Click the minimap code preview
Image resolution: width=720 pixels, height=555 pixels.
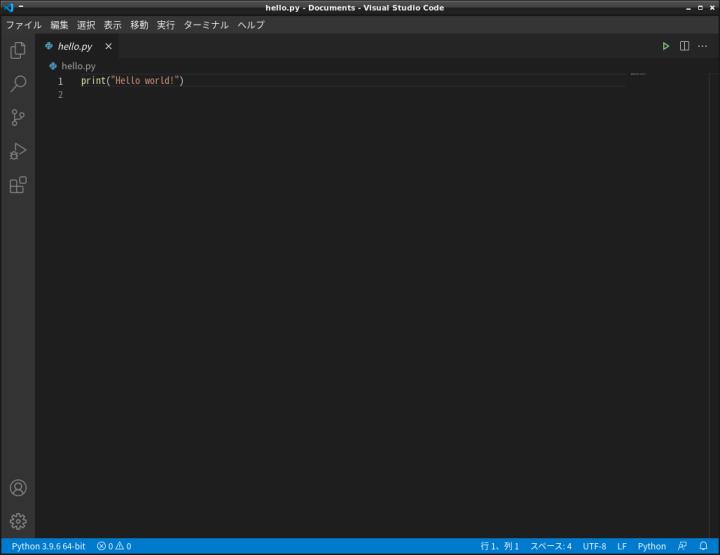[x=638, y=74]
